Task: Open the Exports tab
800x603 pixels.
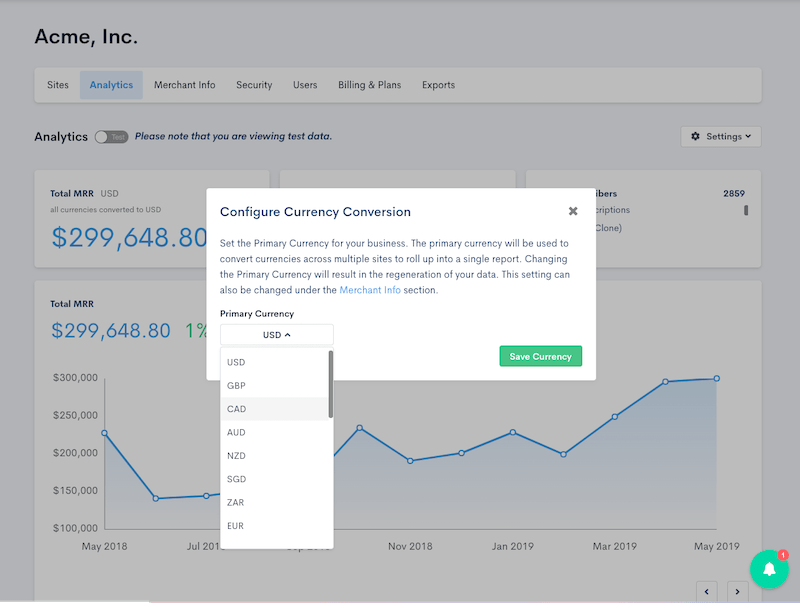Action: click(x=438, y=85)
